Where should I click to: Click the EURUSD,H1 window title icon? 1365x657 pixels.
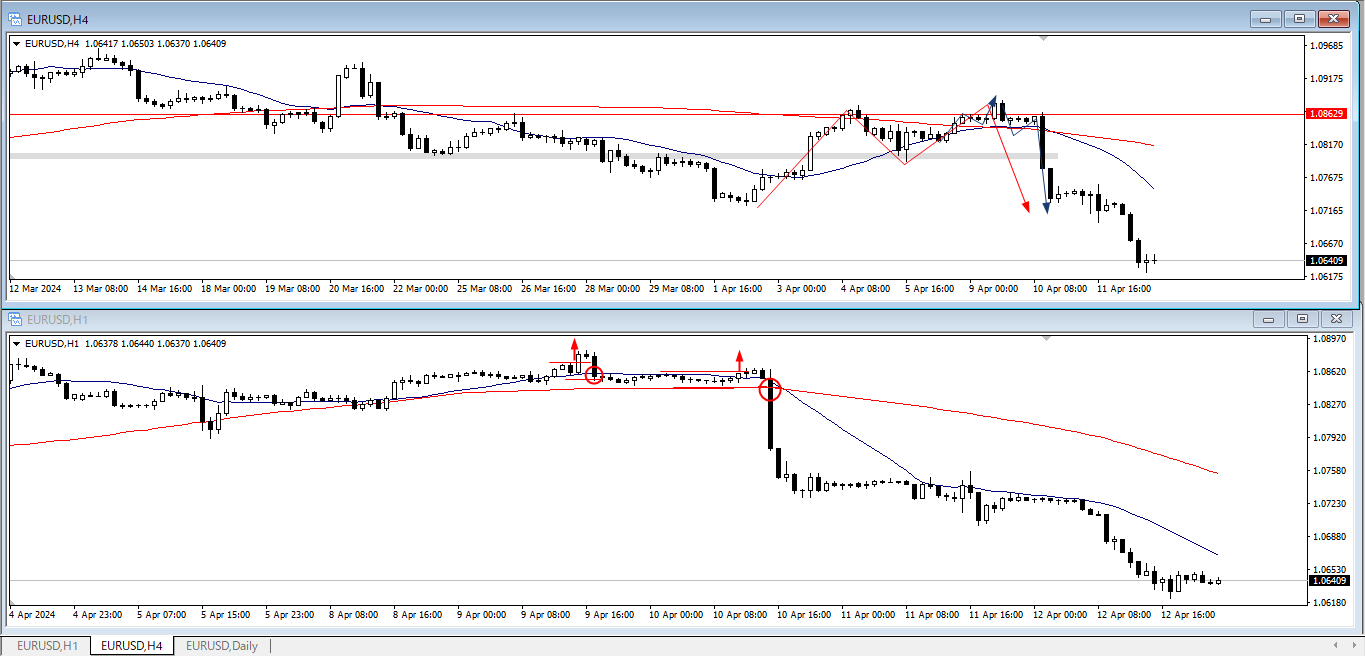(15, 319)
